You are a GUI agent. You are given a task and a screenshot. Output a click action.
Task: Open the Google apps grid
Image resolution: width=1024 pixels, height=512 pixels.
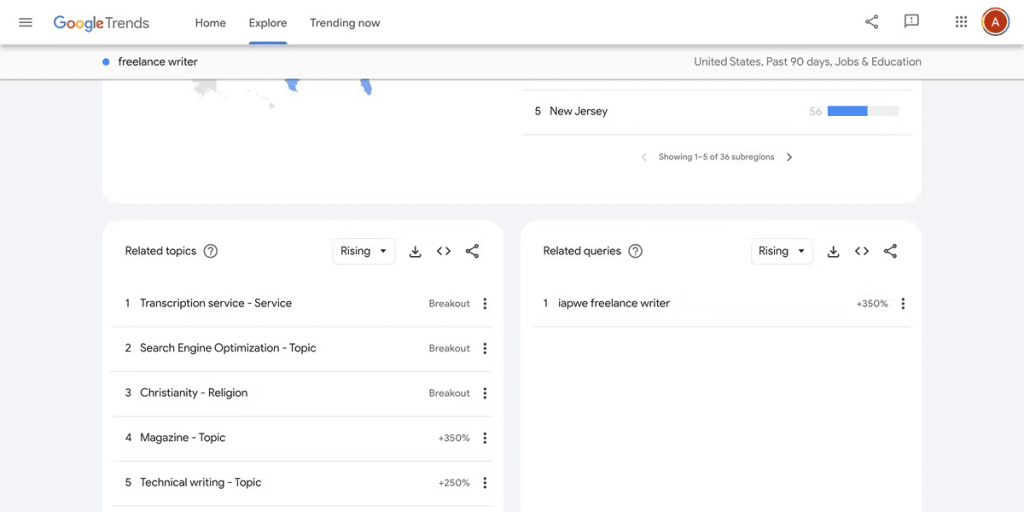click(961, 22)
